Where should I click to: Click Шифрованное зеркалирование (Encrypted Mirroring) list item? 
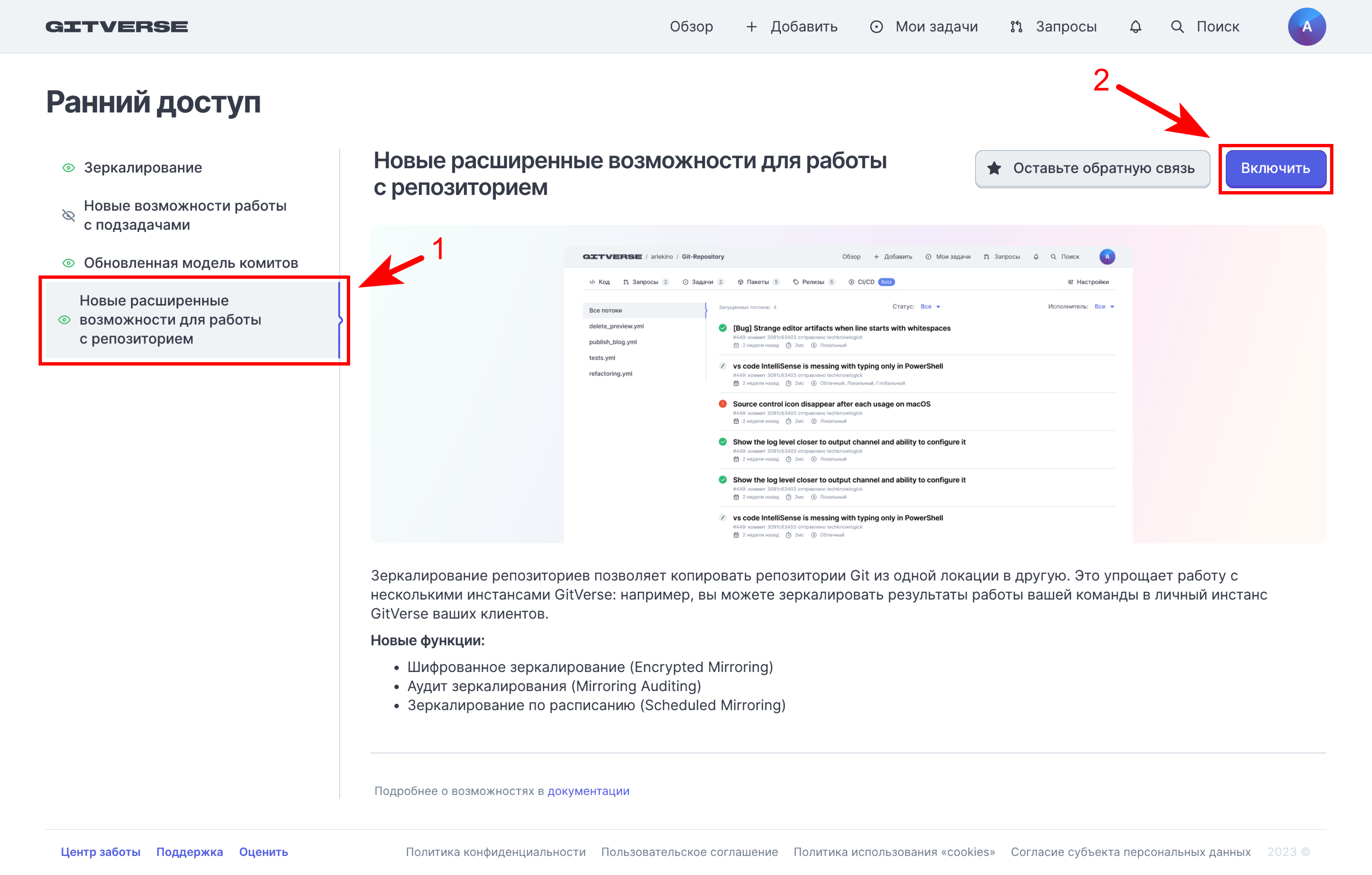[590, 667]
